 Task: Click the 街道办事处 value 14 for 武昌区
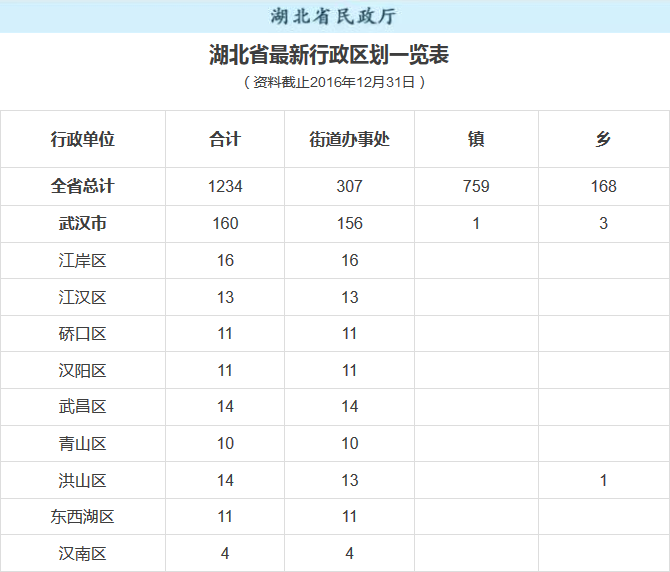tap(350, 407)
